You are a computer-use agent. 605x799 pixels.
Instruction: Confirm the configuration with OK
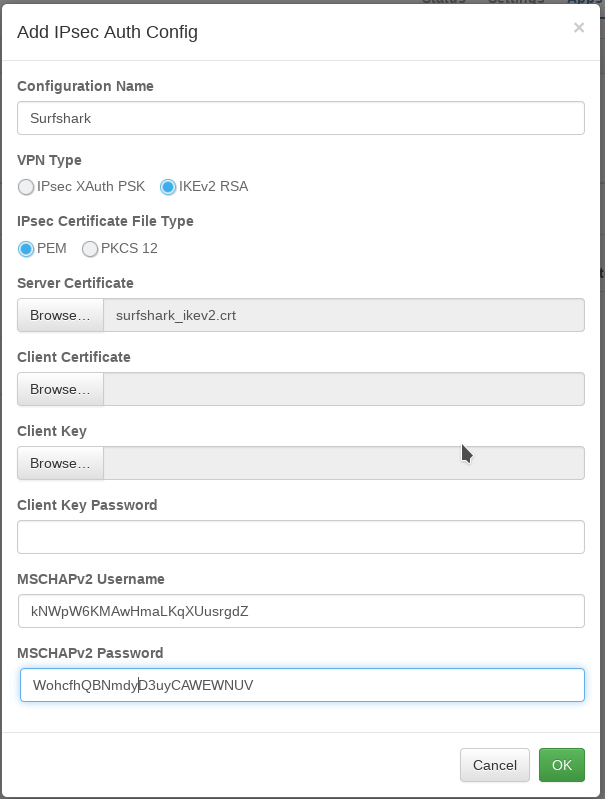click(x=561, y=765)
